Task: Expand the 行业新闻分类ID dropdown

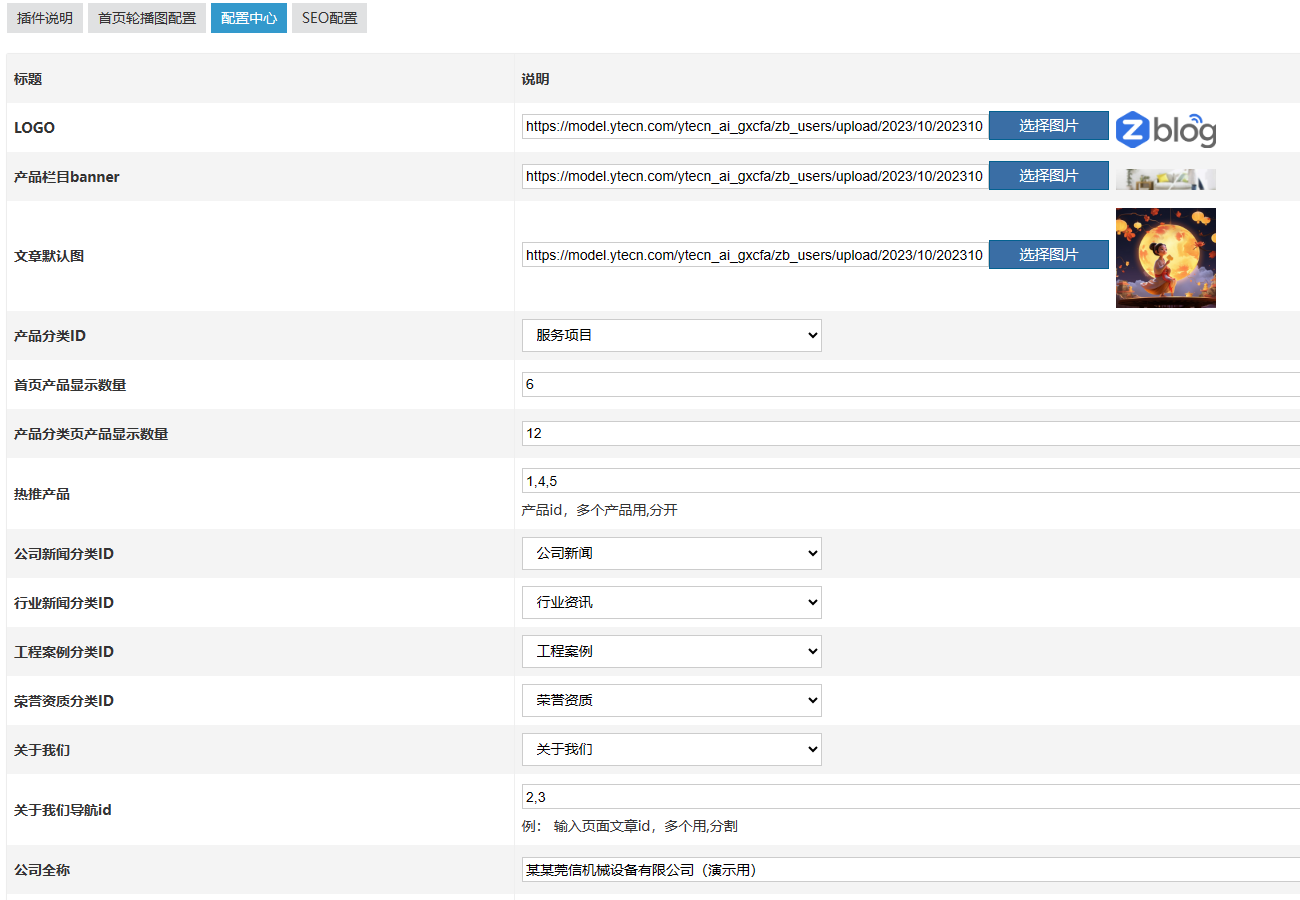Action: (x=671, y=602)
